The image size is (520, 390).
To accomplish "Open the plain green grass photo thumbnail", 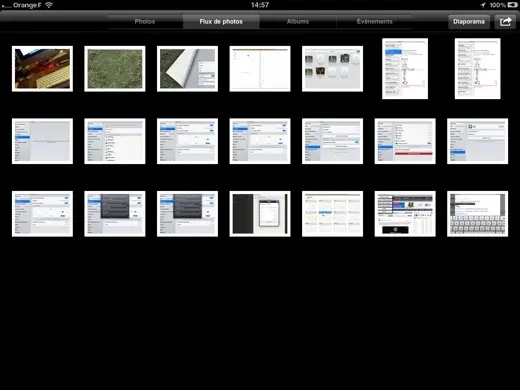I will [x=115, y=69].
